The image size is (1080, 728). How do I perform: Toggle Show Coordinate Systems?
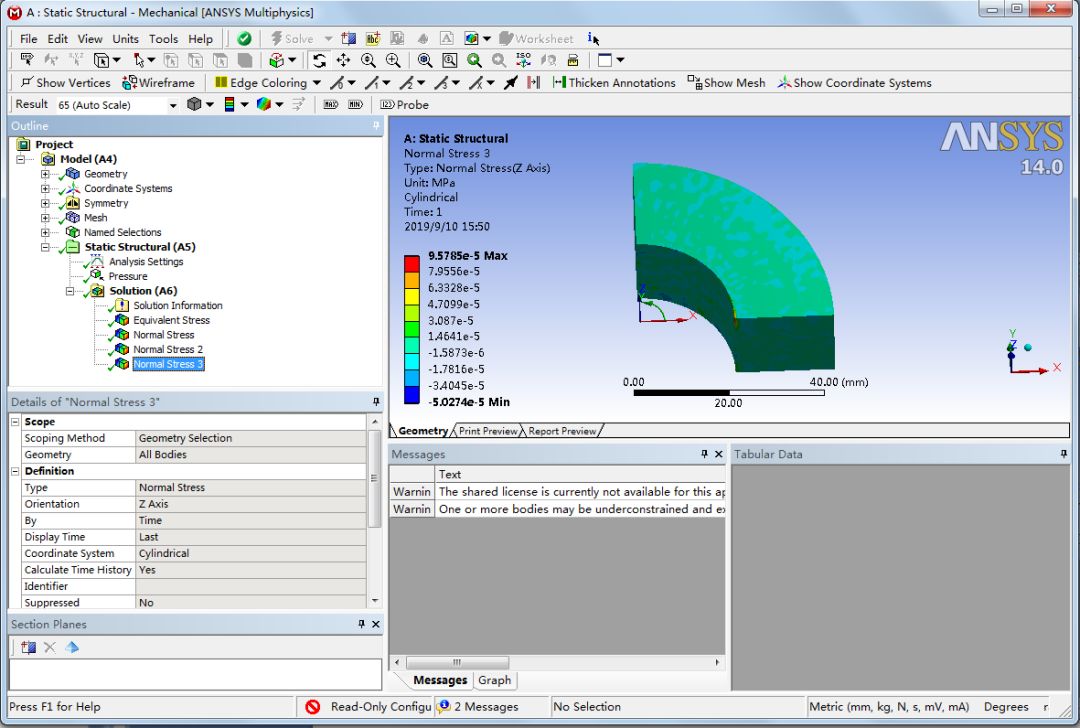(854, 83)
